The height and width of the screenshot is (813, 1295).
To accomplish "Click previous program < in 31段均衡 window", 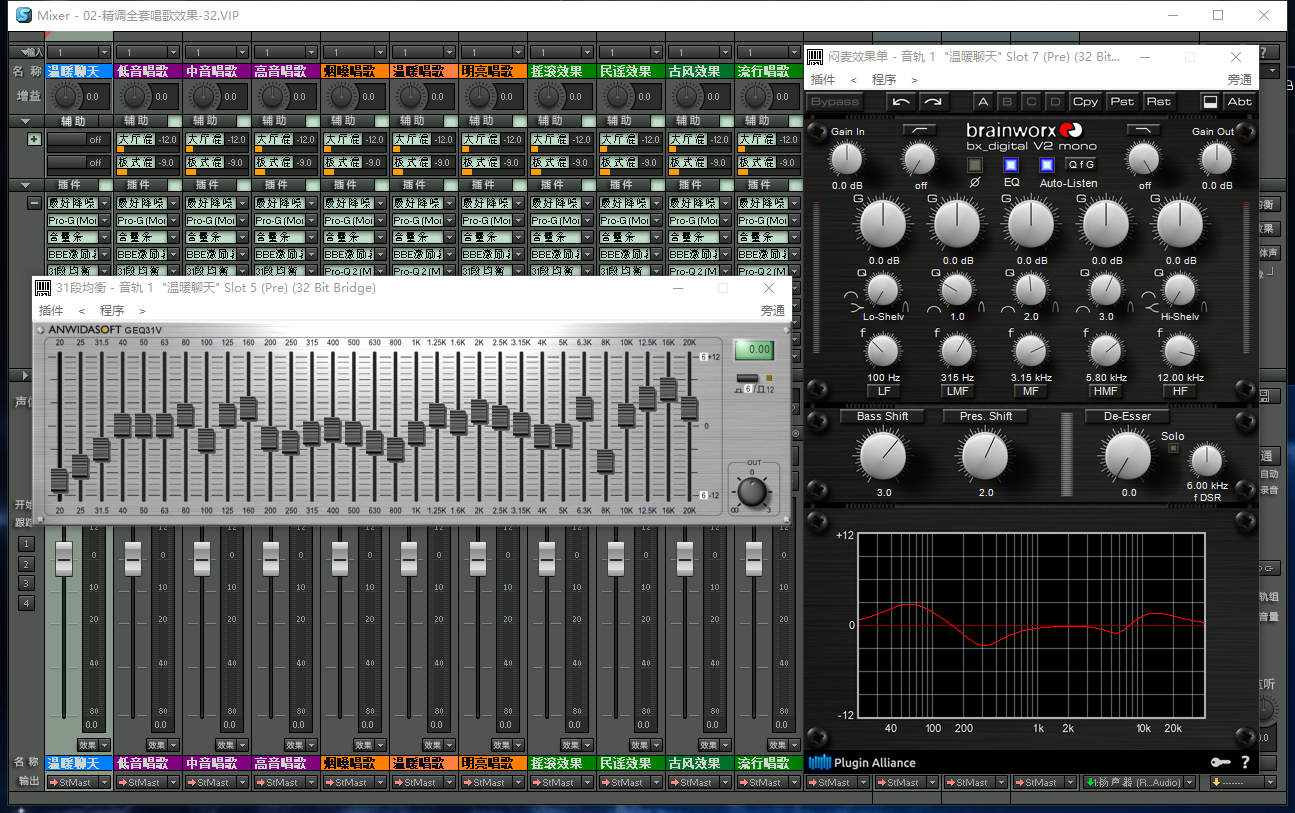I will [82, 311].
